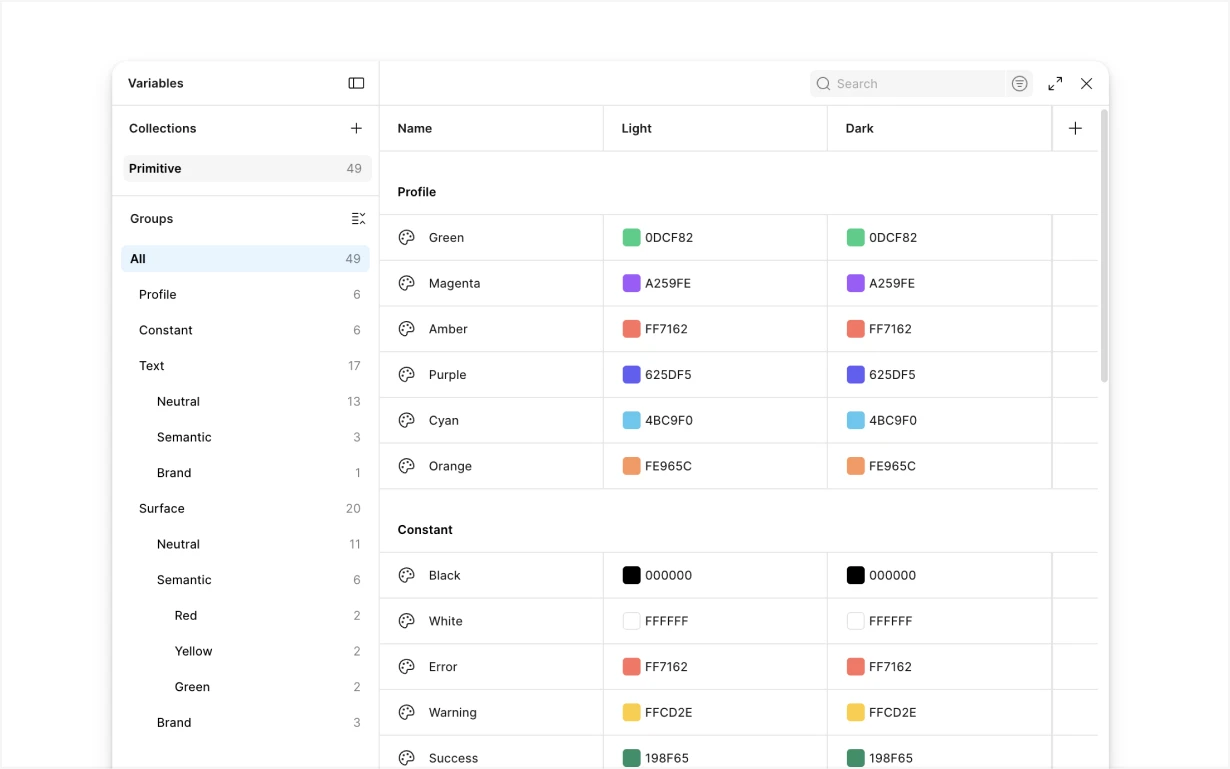Click the Dark mode swatch for Magenta
This screenshot has width=1230, height=769.
pyautogui.click(x=855, y=284)
